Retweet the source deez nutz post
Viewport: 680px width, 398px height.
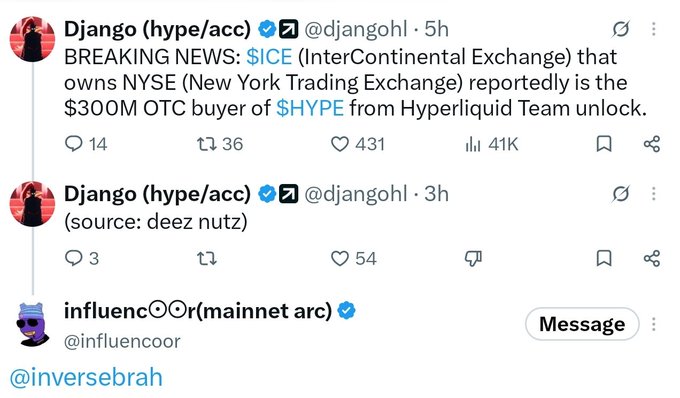click(x=207, y=259)
